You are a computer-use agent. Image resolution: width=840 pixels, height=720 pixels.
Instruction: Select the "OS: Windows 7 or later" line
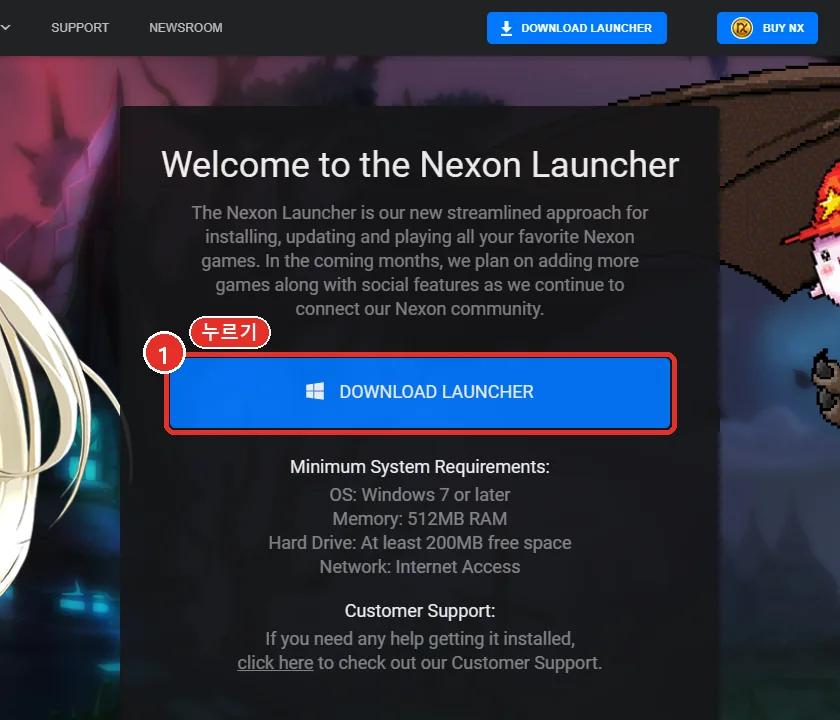[420, 495]
